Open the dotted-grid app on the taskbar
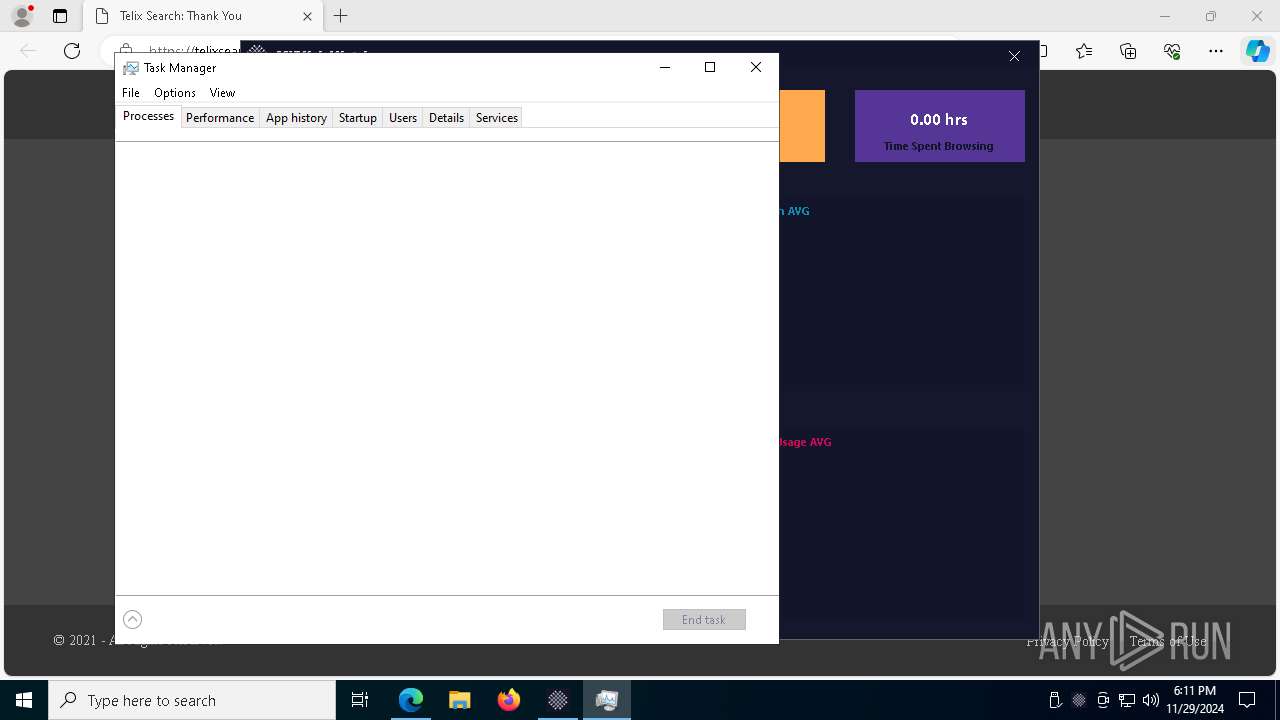 point(557,700)
